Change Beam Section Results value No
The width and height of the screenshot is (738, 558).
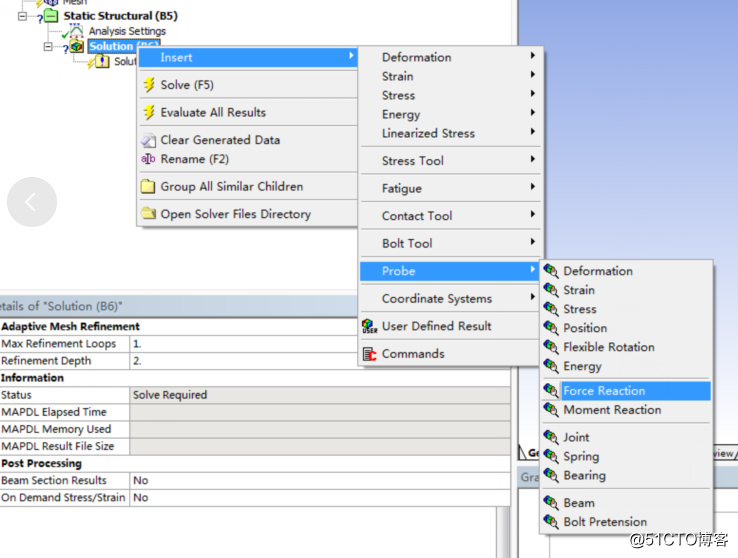click(320, 480)
